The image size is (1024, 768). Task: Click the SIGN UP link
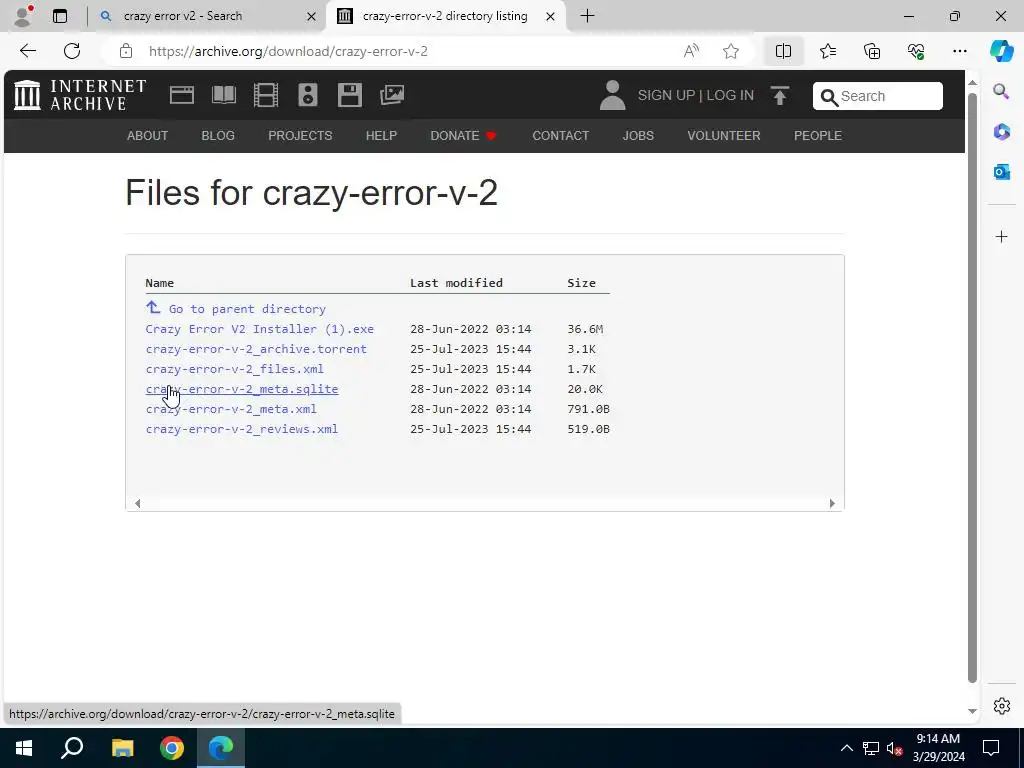(666, 95)
